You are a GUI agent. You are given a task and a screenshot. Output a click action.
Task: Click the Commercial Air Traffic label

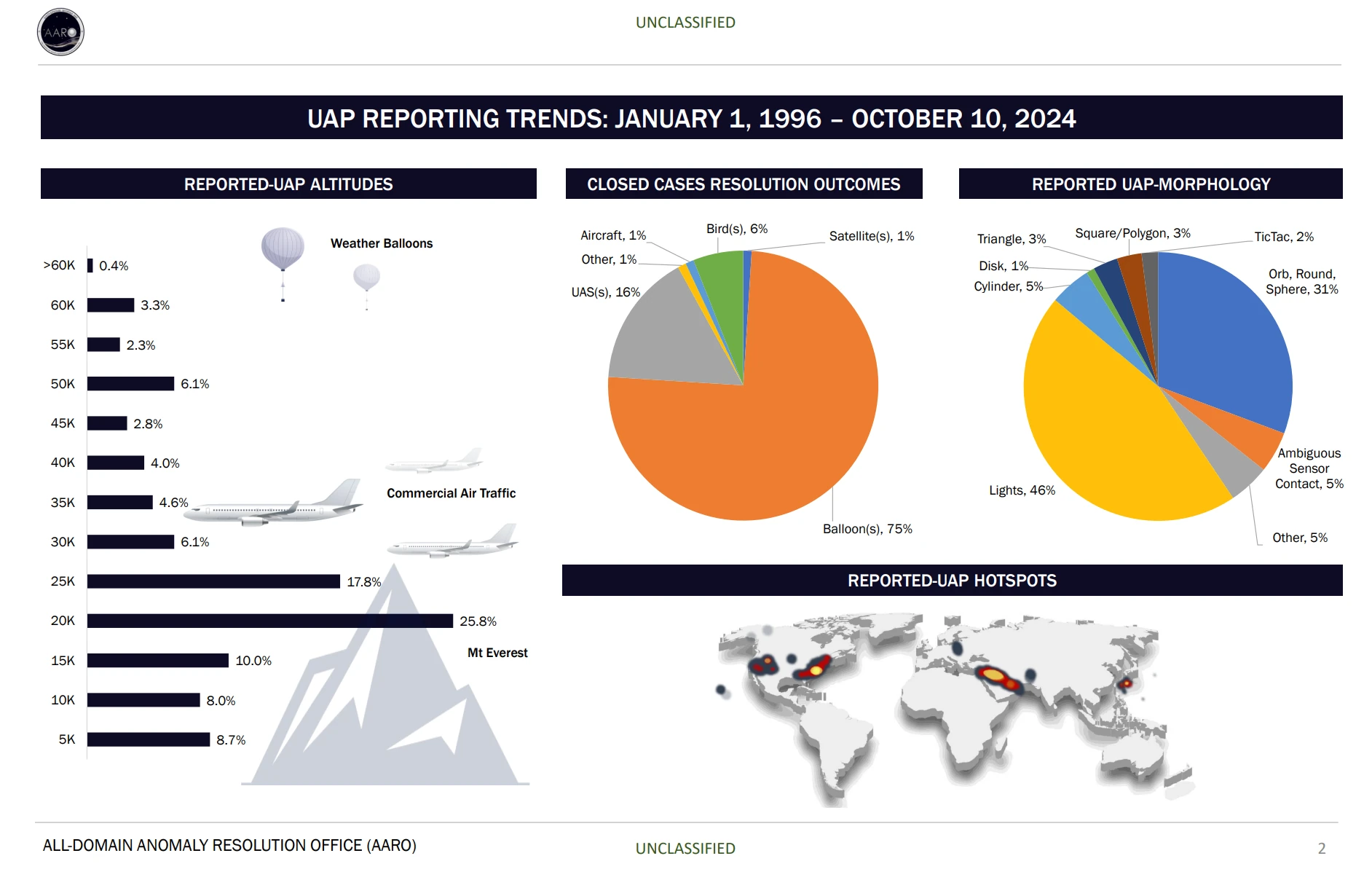click(x=451, y=493)
